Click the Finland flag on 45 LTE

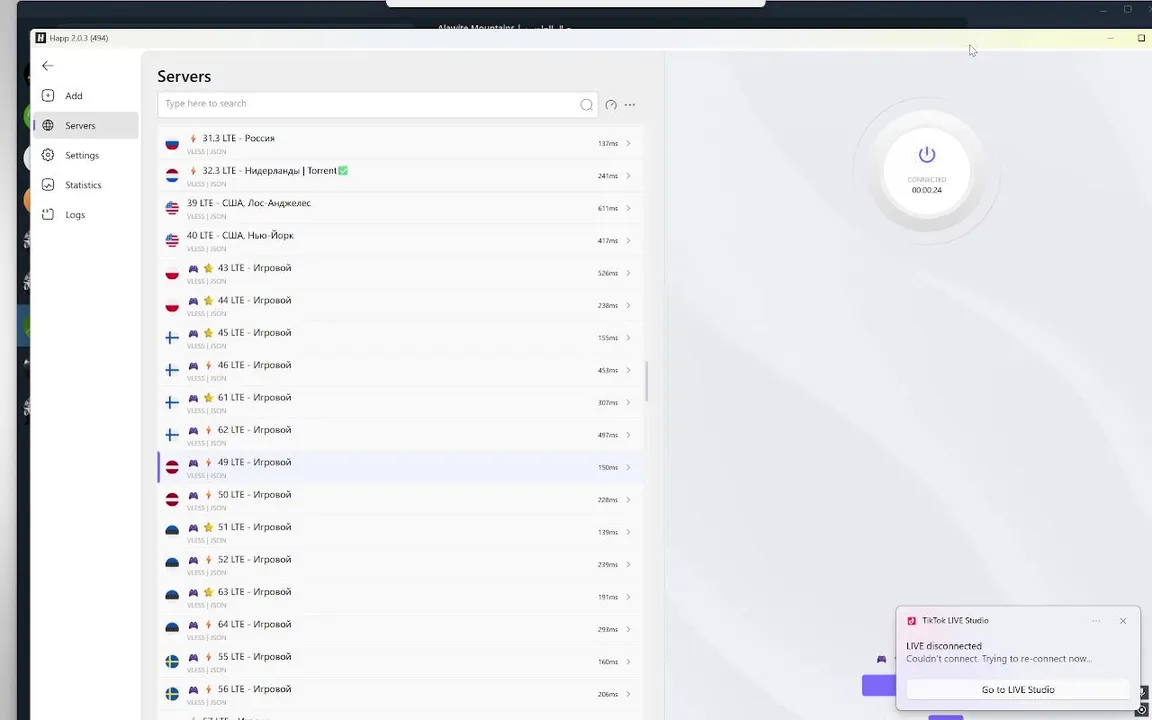(x=172, y=337)
